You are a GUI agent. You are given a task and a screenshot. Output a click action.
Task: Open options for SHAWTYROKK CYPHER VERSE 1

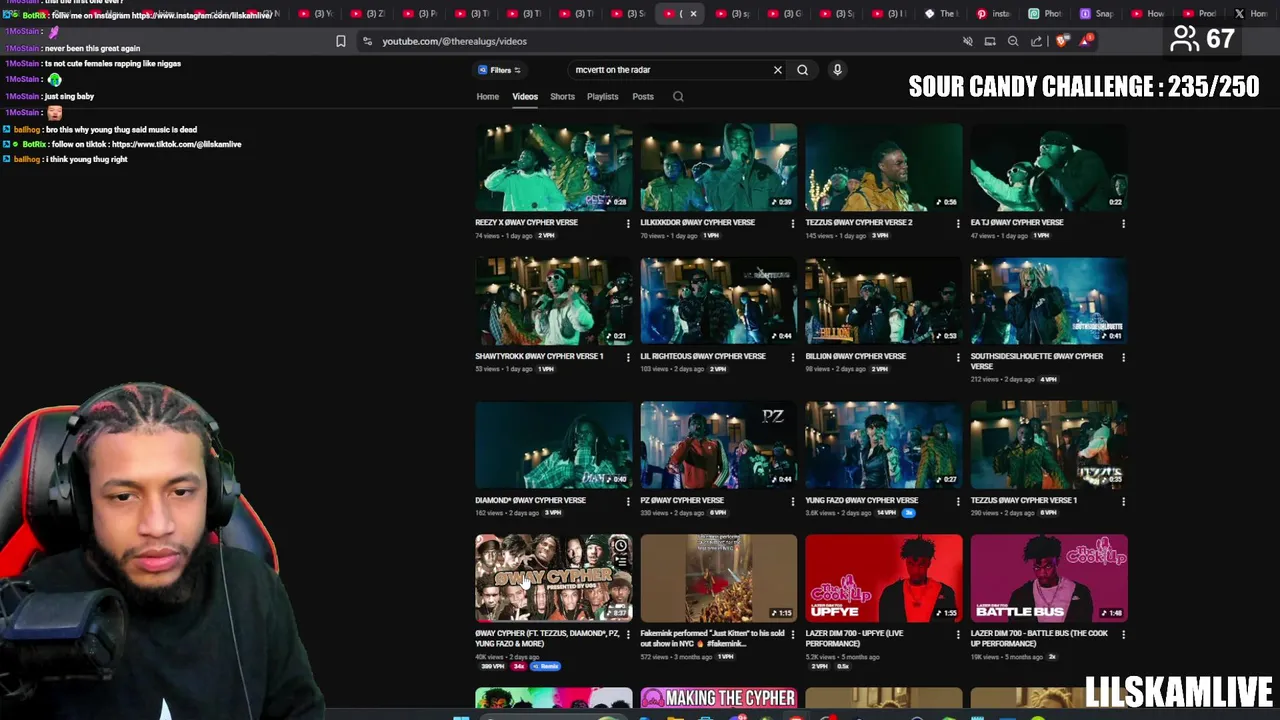click(628, 357)
